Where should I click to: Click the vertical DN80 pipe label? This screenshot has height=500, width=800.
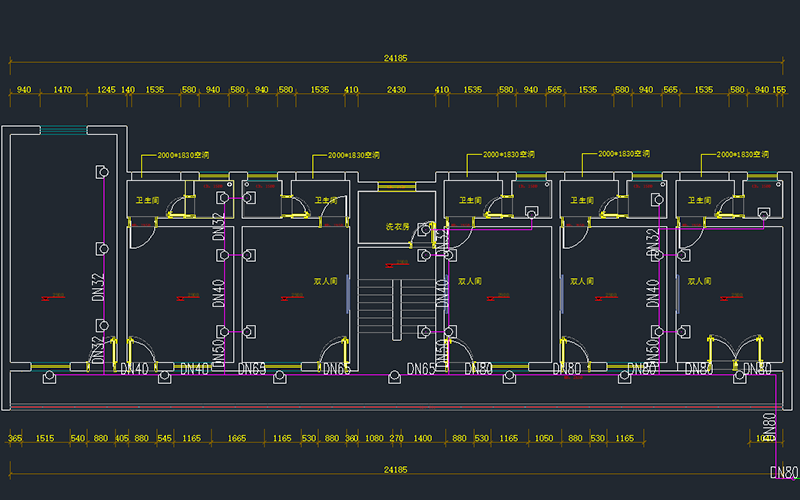point(770,425)
